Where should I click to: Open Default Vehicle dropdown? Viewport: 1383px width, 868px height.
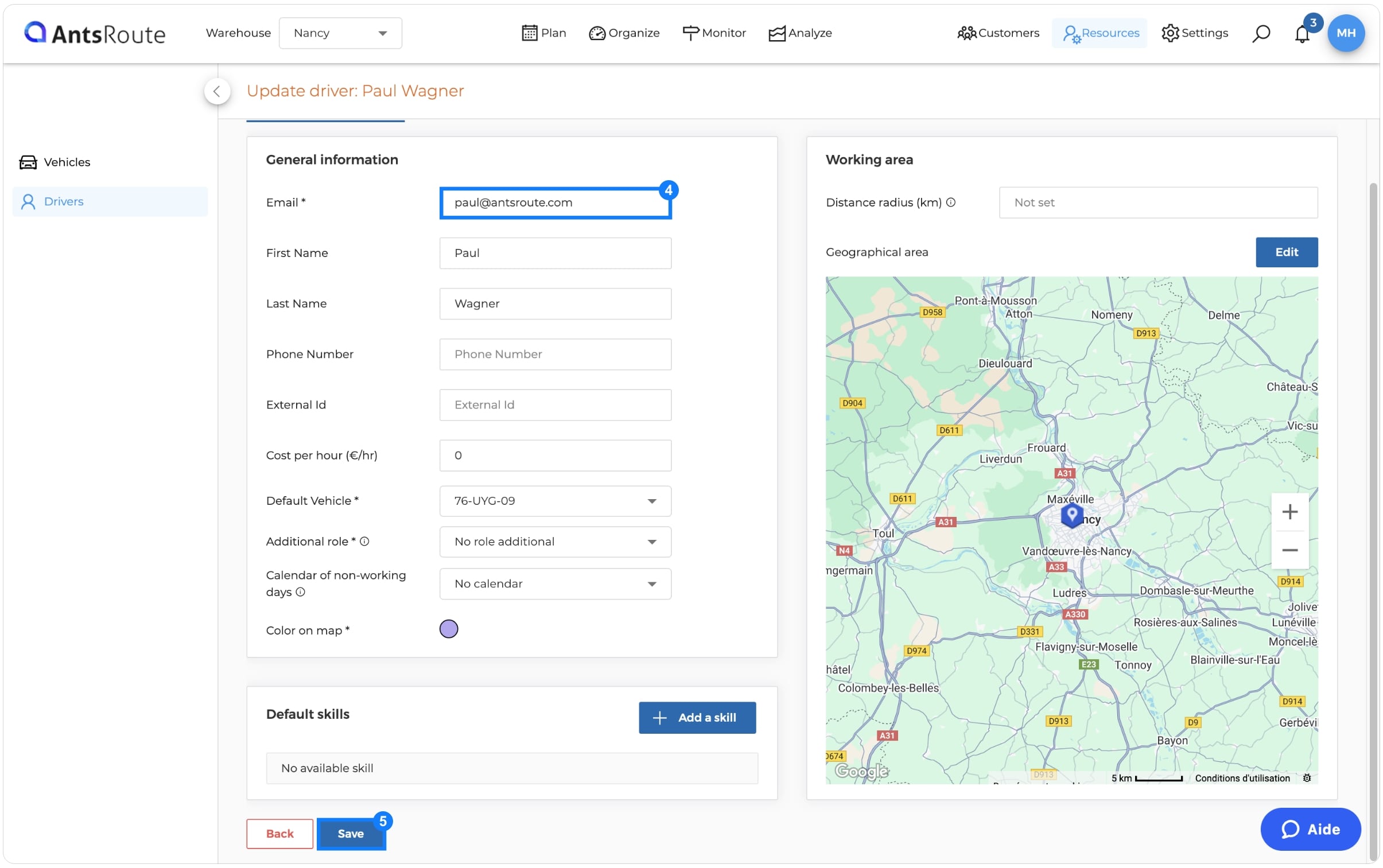pos(555,501)
